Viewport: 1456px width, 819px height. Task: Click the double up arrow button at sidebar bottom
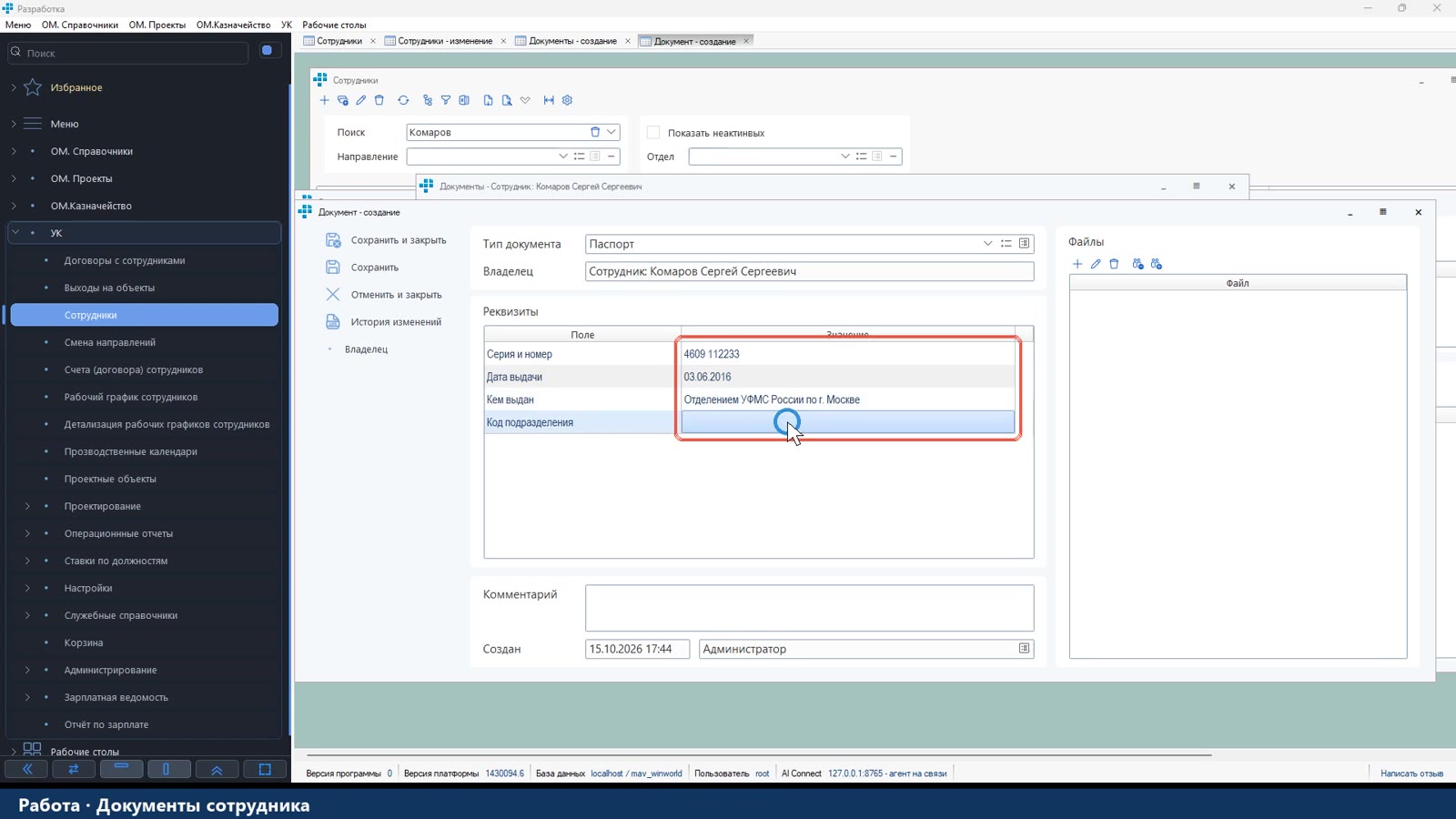(x=217, y=769)
